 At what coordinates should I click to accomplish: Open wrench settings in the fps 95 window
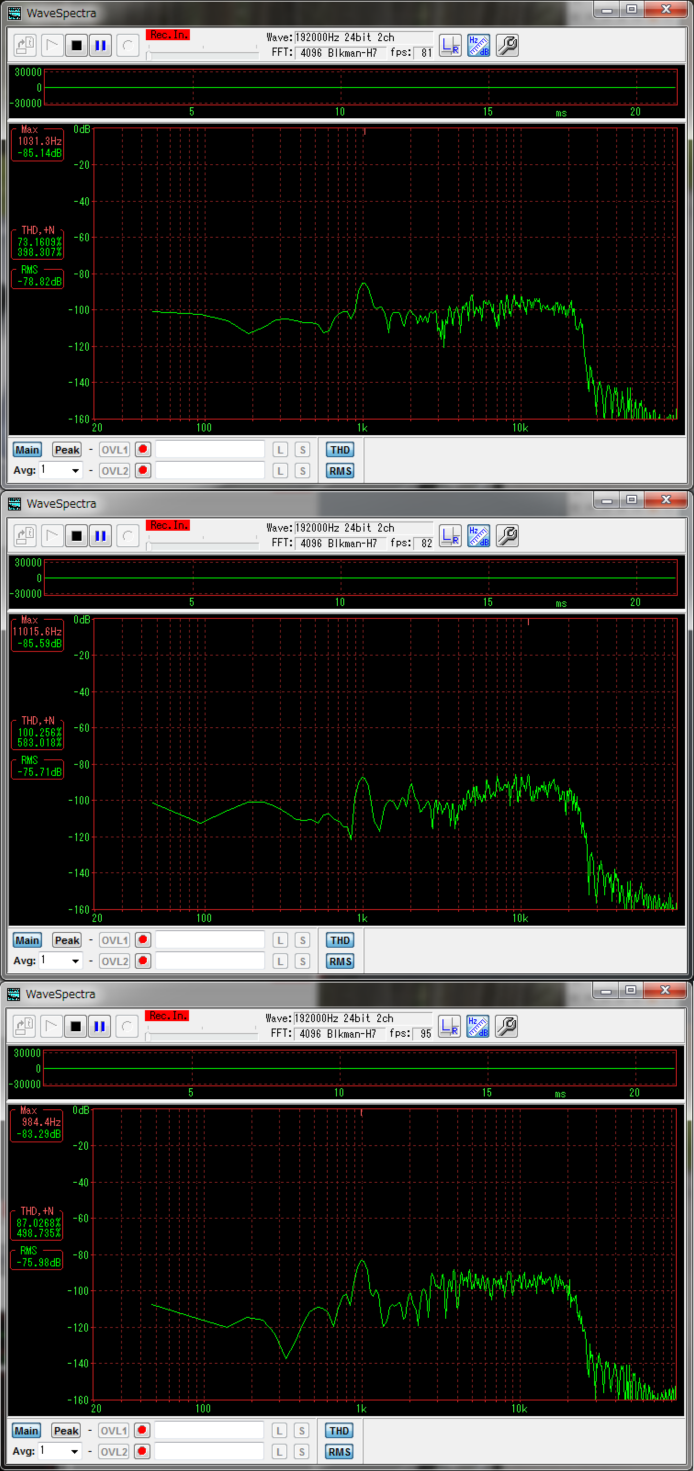tap(507, 1026)
